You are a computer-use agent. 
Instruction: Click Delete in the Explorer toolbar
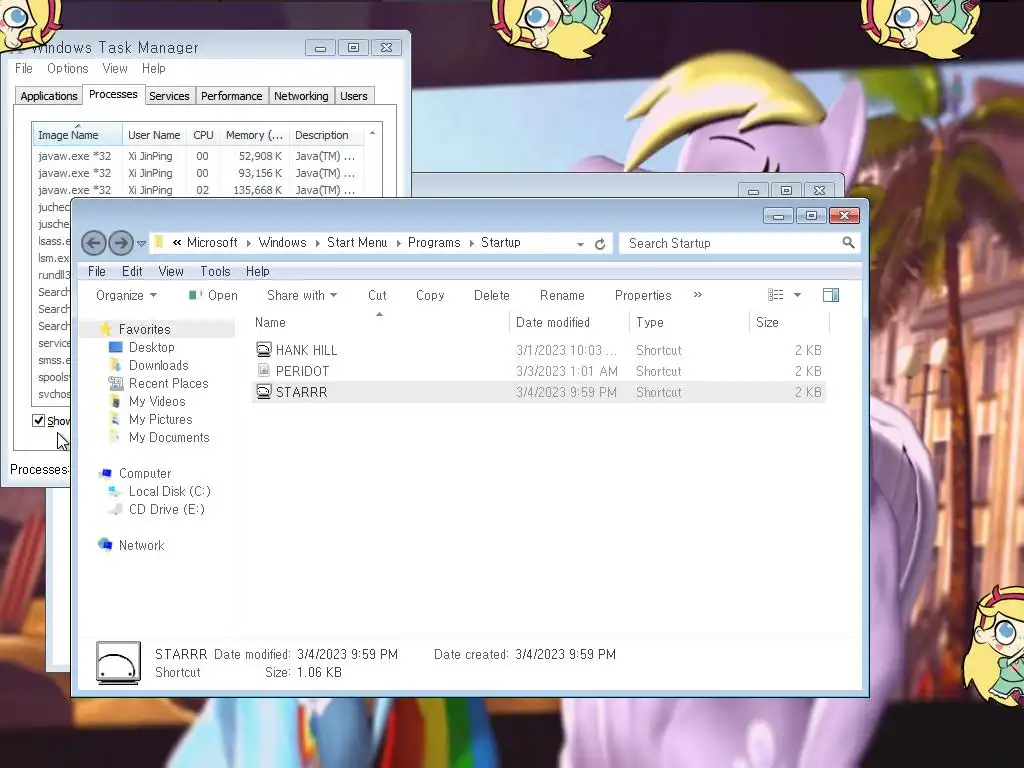(492, 295)
